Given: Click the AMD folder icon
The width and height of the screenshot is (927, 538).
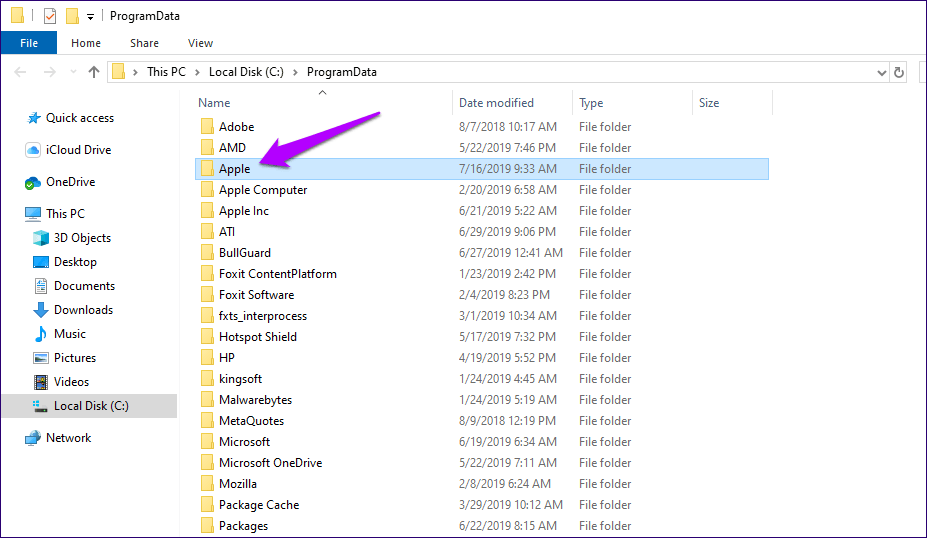Looking at the screenshot, I should (207, 148).
